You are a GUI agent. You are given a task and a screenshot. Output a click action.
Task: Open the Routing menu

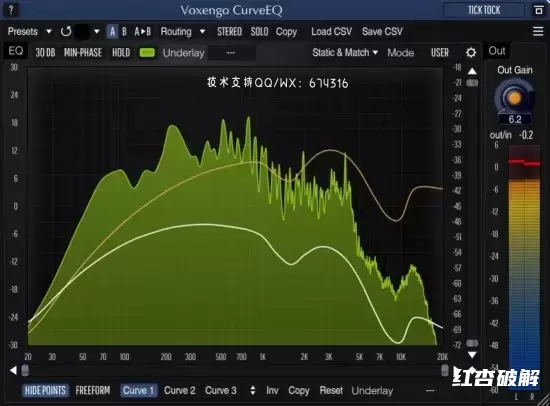point(176,32)
